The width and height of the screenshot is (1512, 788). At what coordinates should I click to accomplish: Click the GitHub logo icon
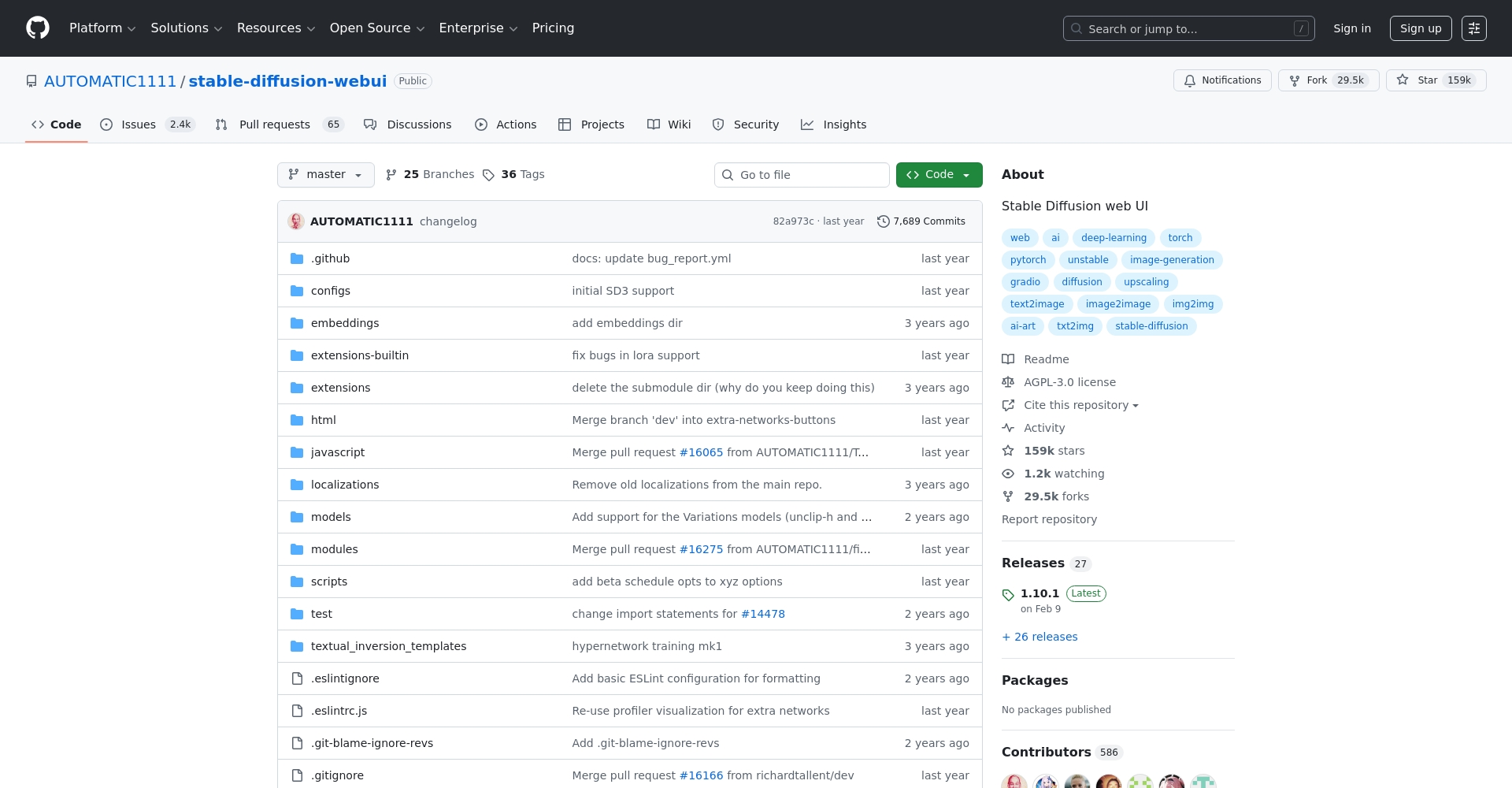[38, 28]
